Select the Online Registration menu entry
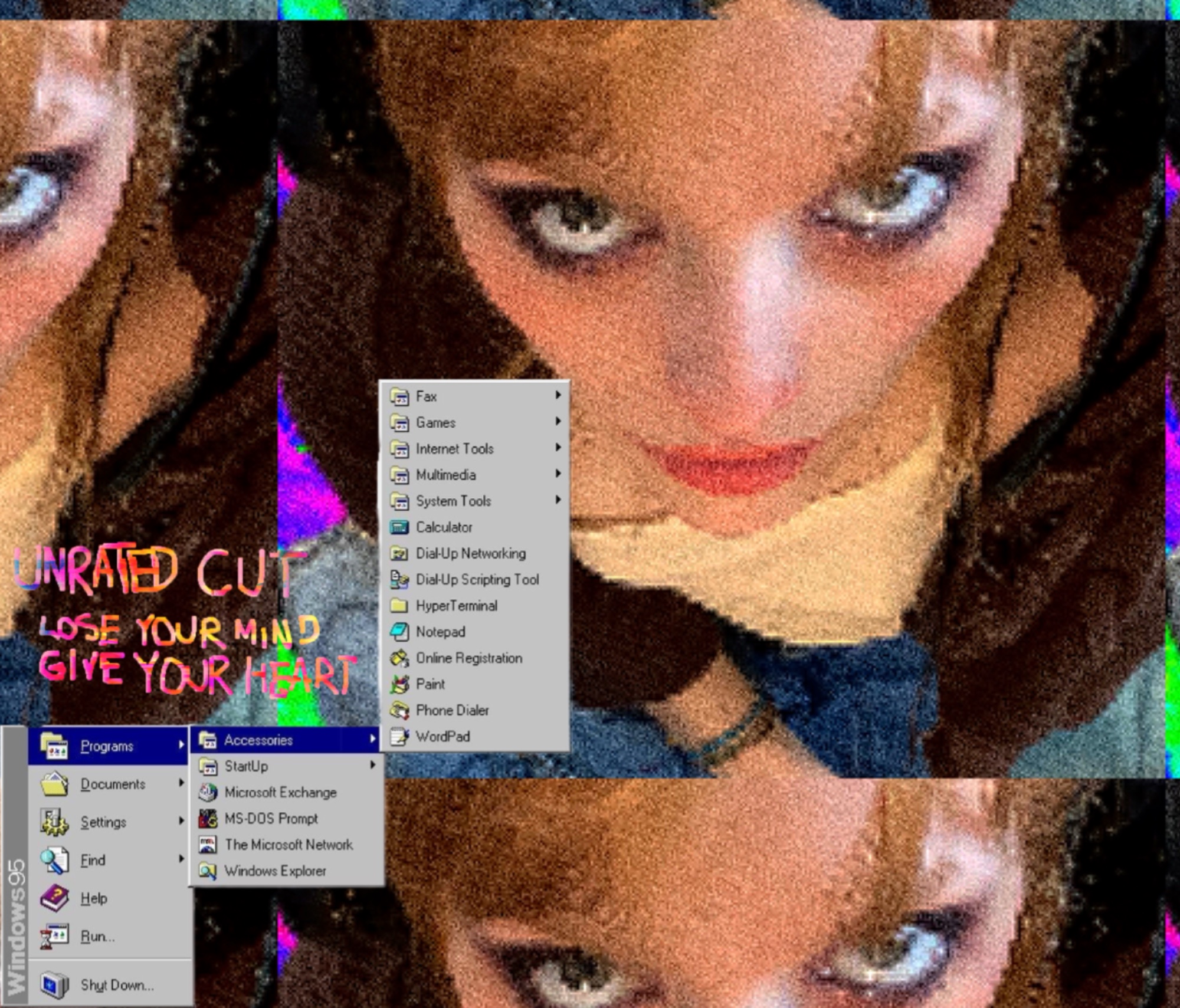The image size is (1180, 1008). tap(468, 658)
